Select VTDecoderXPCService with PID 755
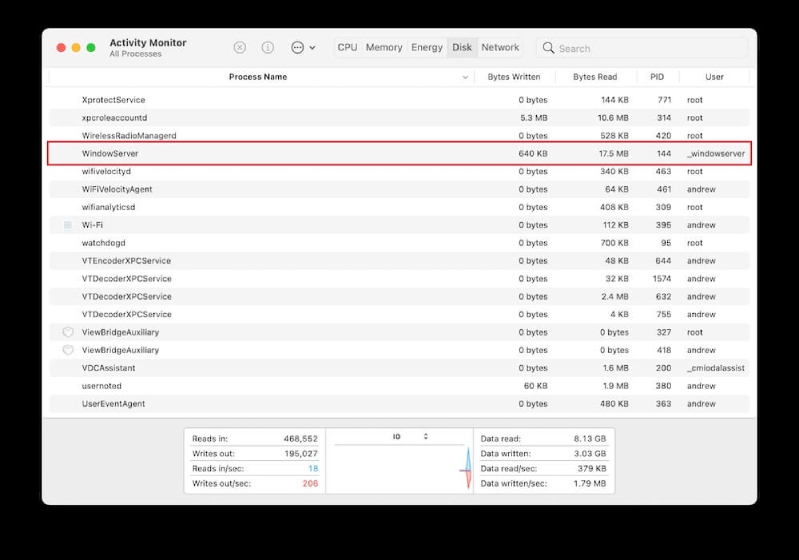The width and height of the screenshot is (799, 560). pyautogui.click(x=400, y=314)
